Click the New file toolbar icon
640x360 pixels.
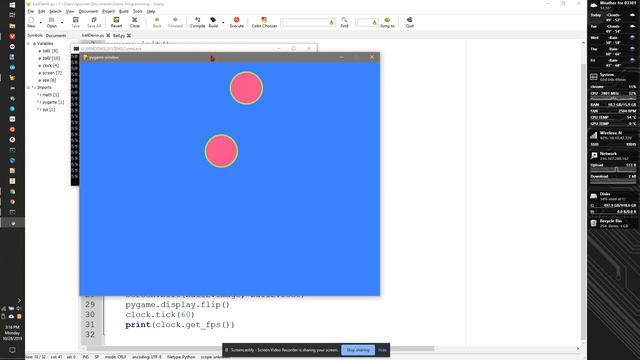[x=31, y=20]
